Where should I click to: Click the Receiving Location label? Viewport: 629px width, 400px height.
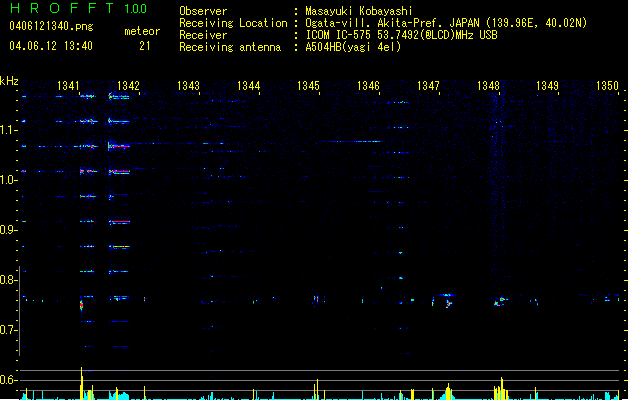pyautogui.click(x=233, y=23)
